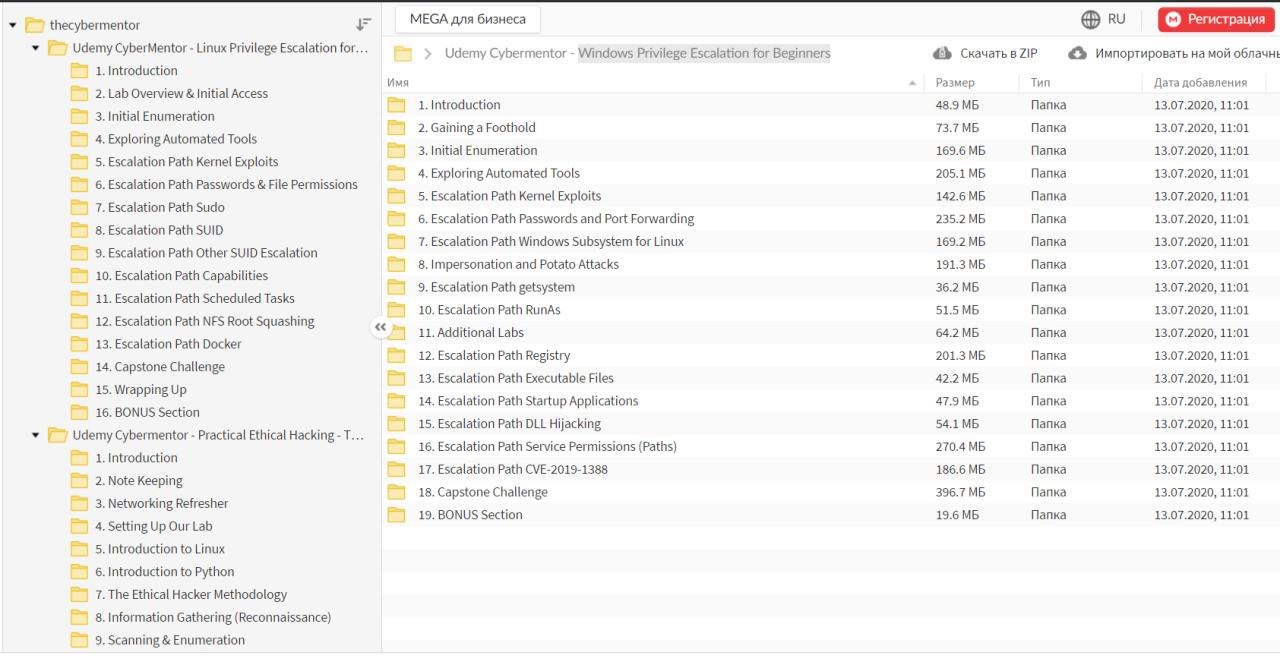Open the RU language selector

[x=1117, y=19]
